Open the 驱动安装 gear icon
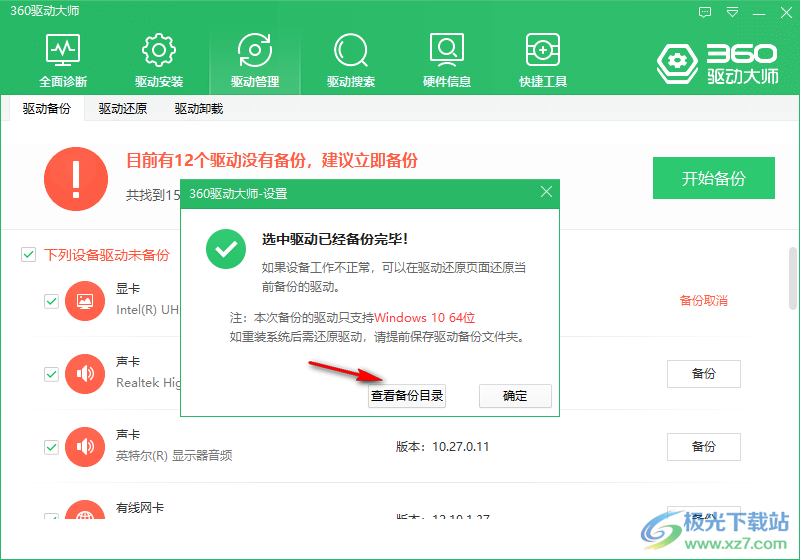800x560 pixels. pyautogui.click(x=159, y=60)
